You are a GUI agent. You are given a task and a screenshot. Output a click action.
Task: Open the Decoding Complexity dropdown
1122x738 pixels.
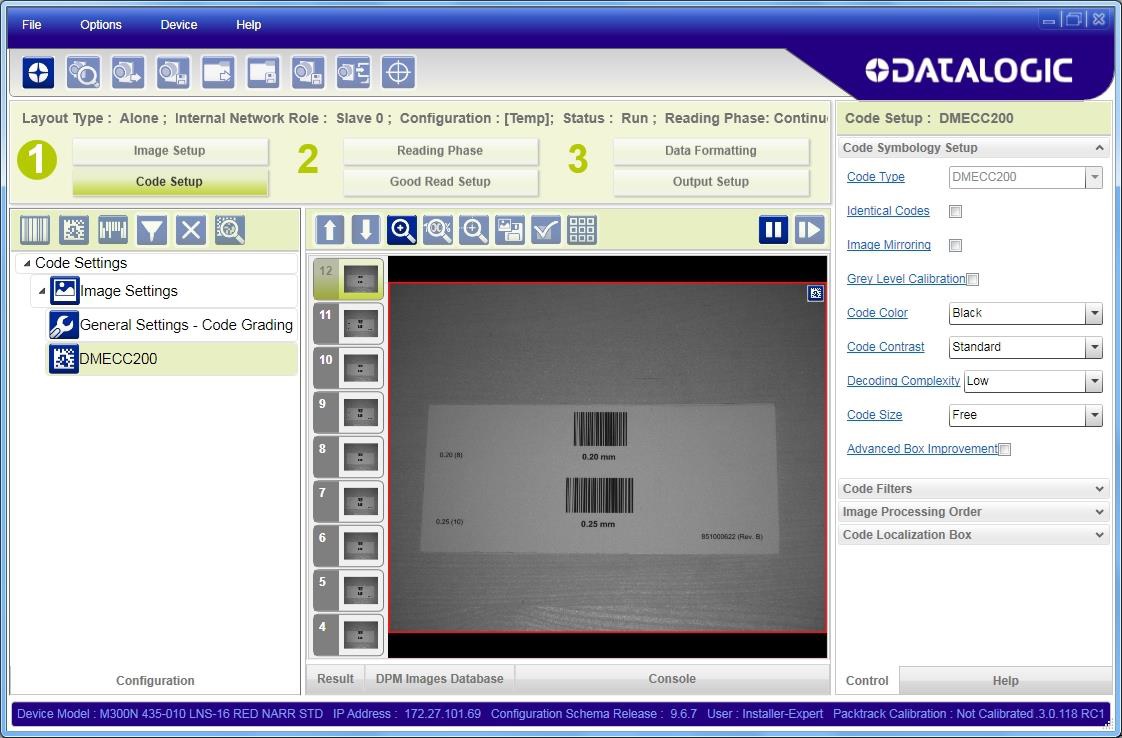coord(1033,382)
